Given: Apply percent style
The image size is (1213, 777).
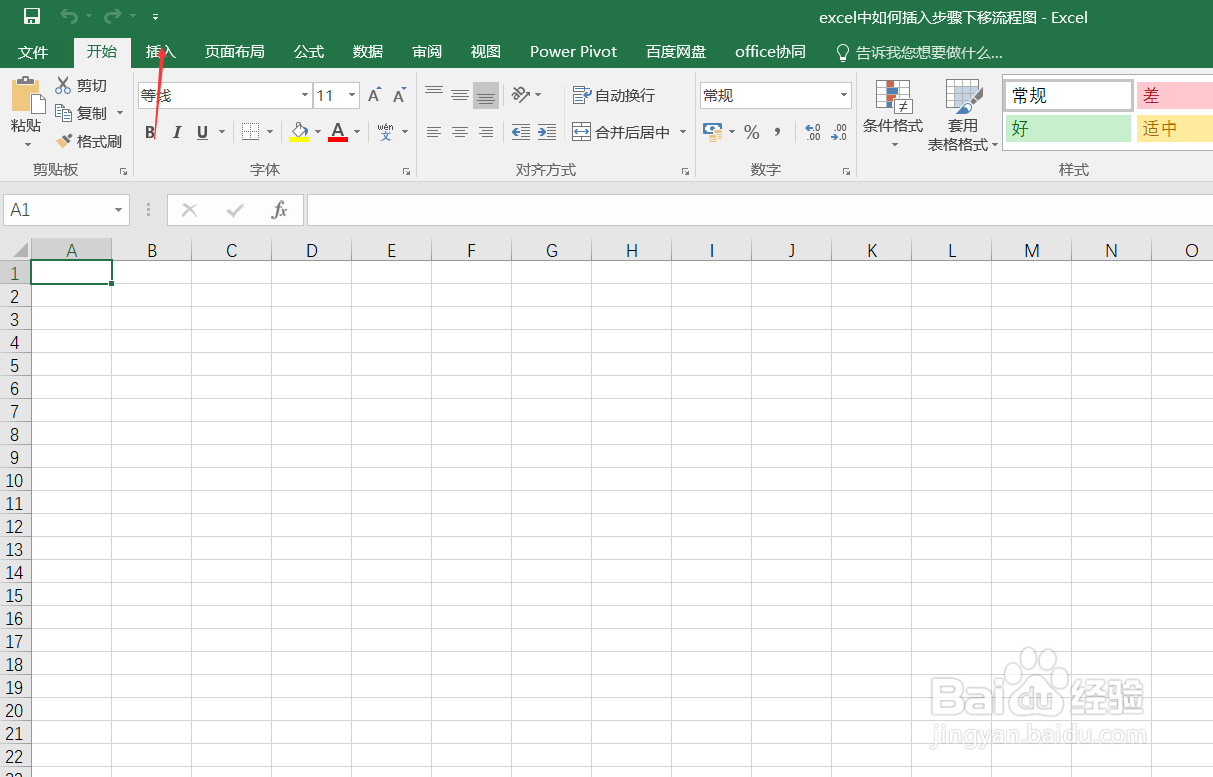Looking at the screenshot, I should (x=752, y=132).
